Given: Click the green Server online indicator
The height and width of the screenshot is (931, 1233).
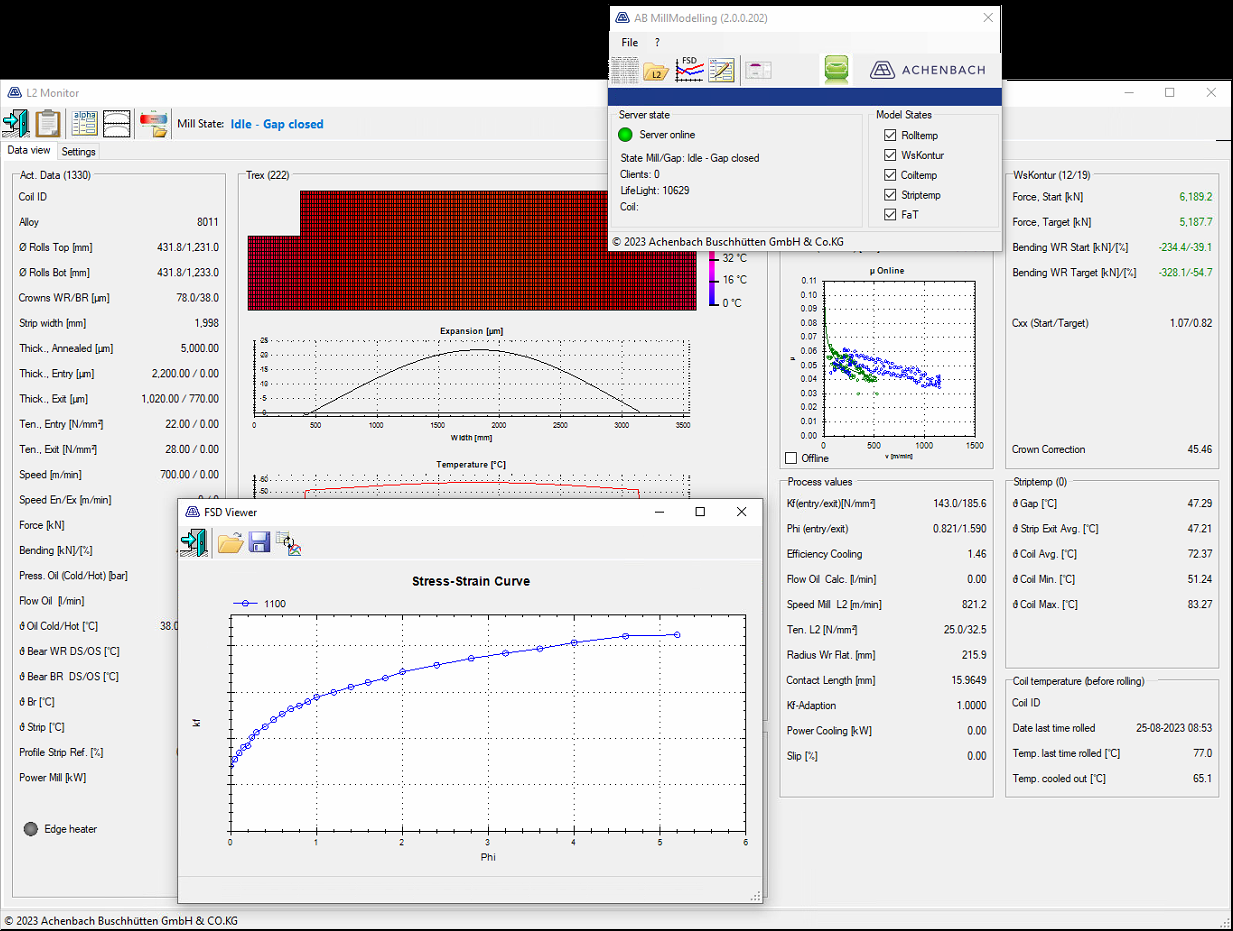Looking at the screenshot, I should (x=626, y=135).
